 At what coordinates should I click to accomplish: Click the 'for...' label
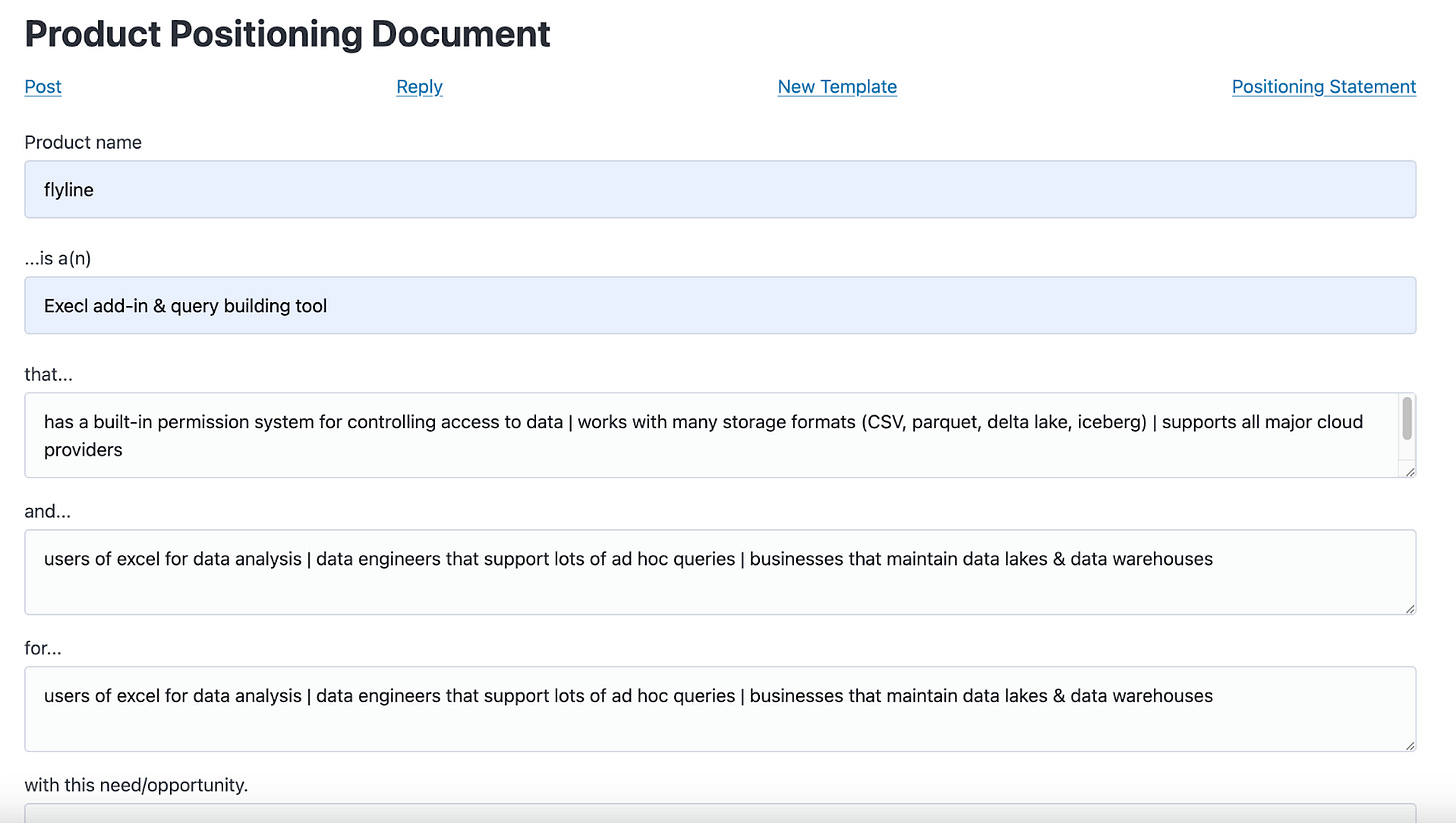tap(43, 648)
